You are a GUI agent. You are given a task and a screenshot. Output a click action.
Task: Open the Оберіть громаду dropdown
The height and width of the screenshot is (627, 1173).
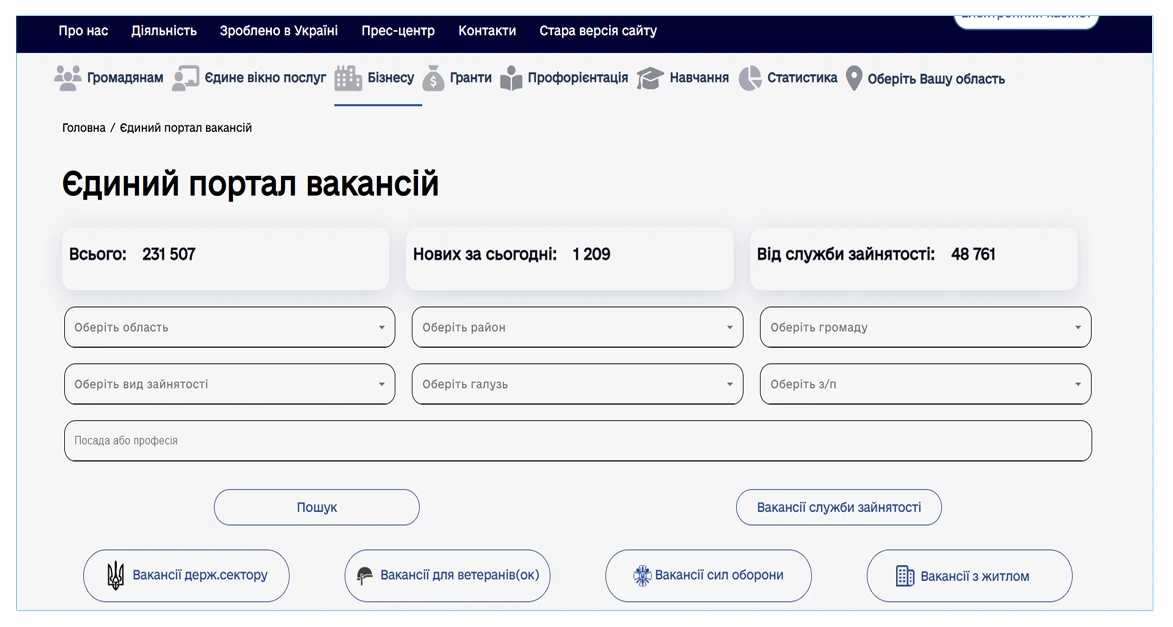(x=926, y=327)
